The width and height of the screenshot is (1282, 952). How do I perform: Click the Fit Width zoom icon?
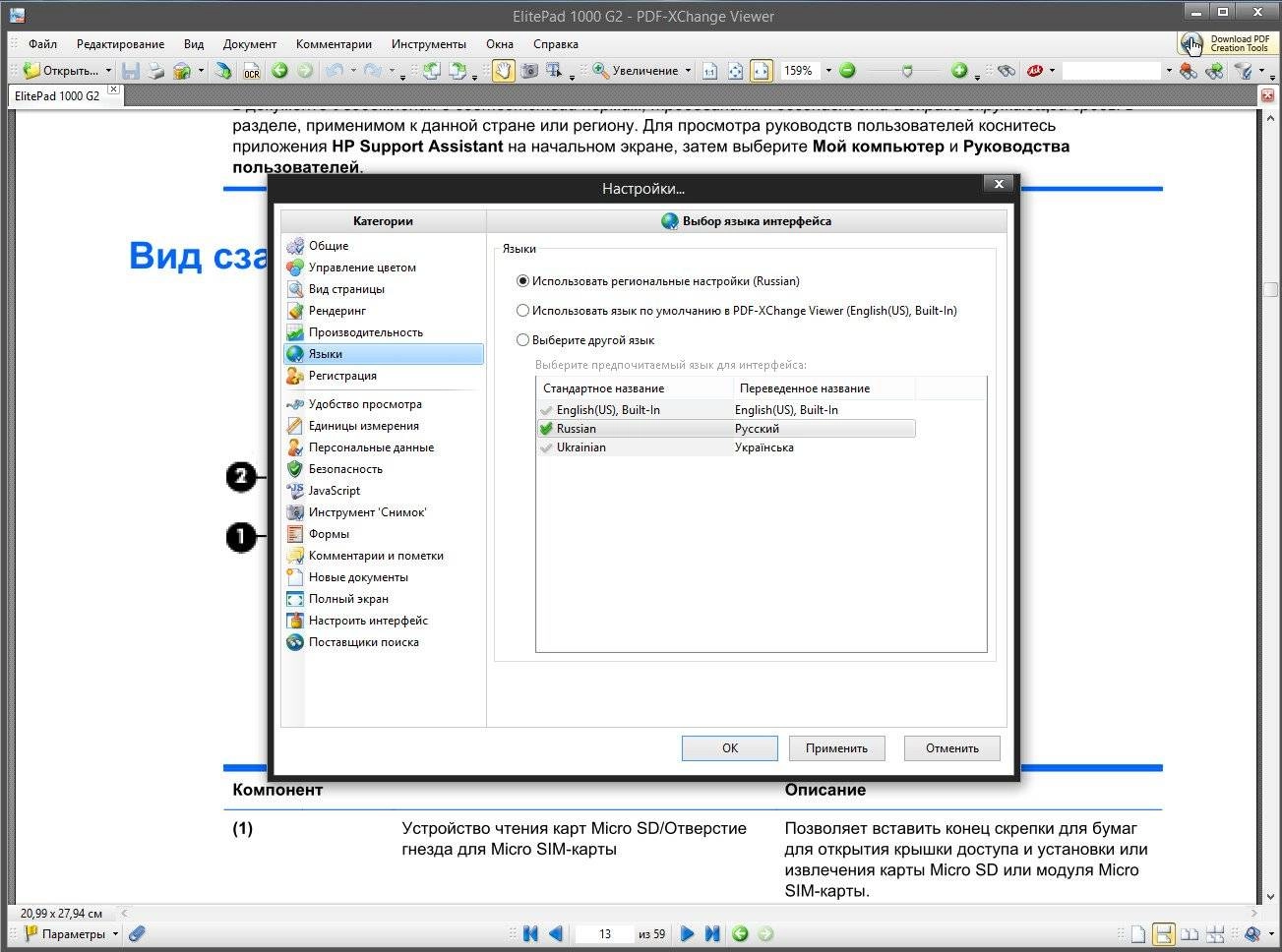click(762, 71)
